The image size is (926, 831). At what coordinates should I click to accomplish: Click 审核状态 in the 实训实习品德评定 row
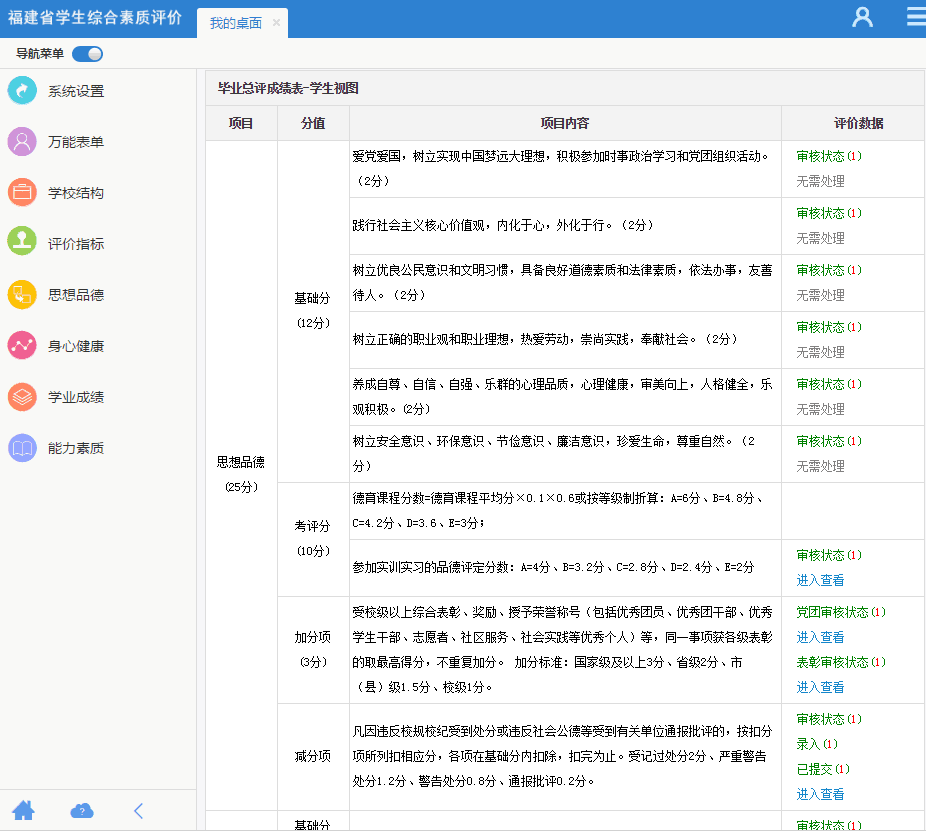click(829, 555)
